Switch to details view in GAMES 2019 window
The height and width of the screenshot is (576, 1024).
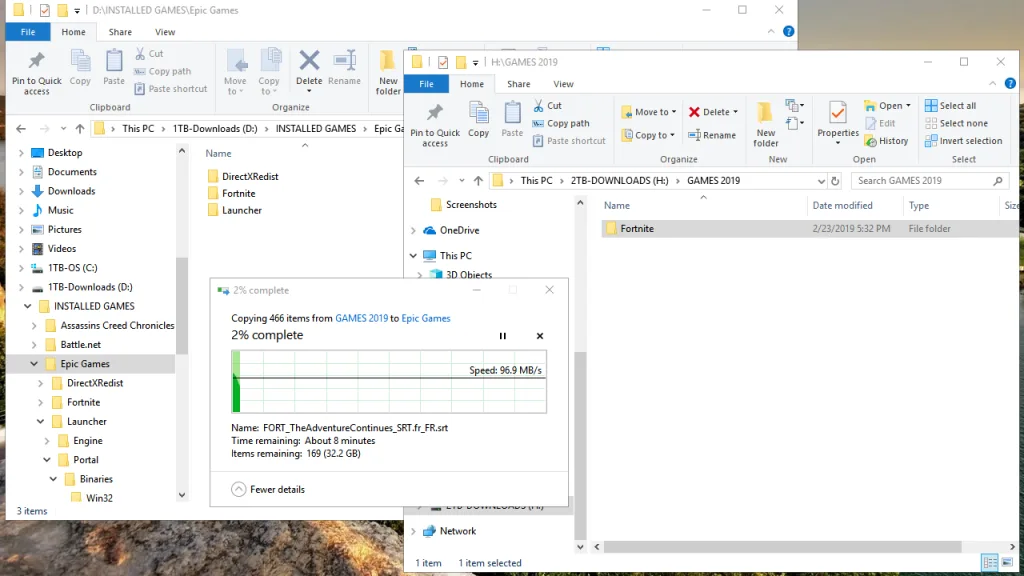pyautogui.click(x=990, y=562)
